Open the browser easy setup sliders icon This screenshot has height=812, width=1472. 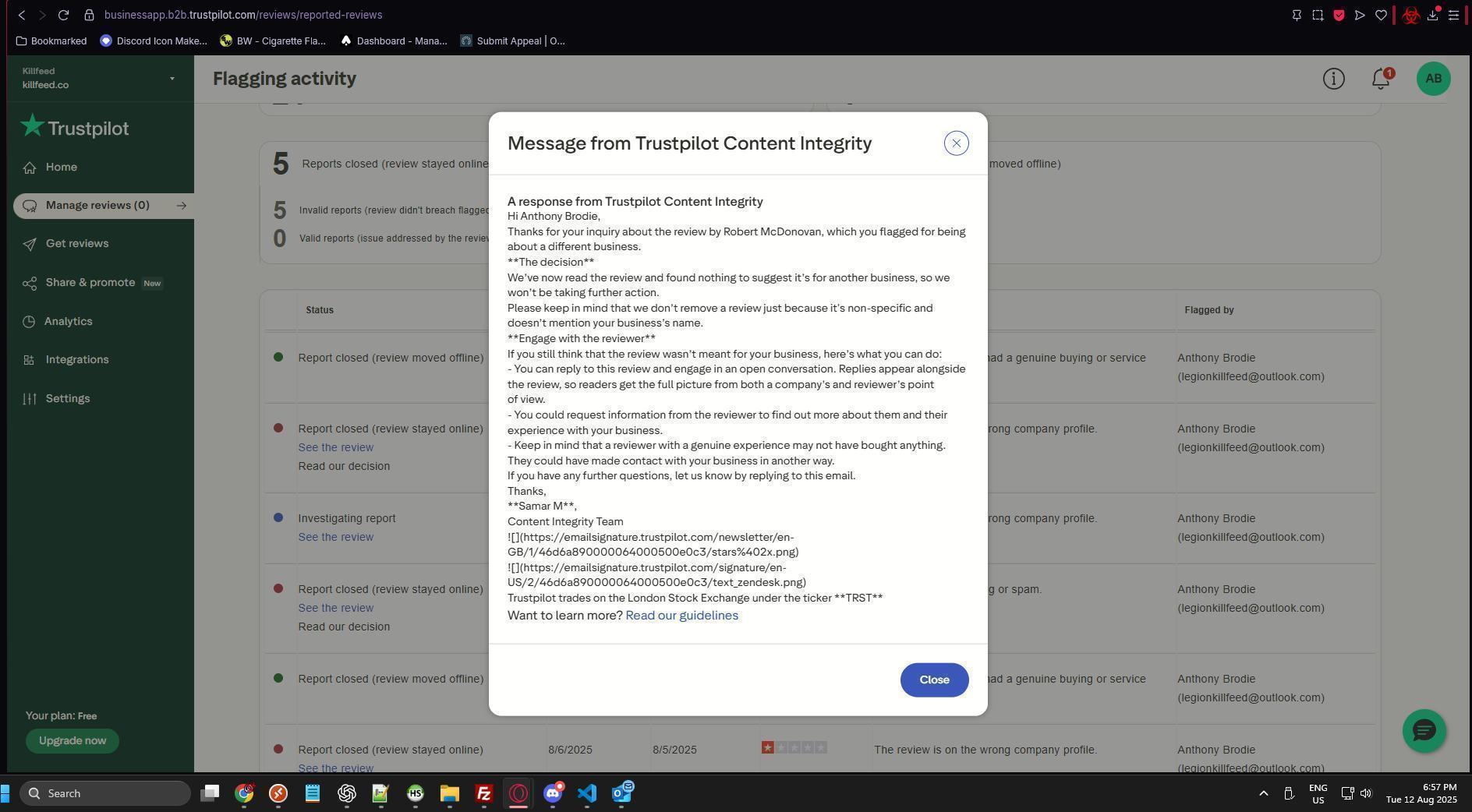tap(1453, 15)
